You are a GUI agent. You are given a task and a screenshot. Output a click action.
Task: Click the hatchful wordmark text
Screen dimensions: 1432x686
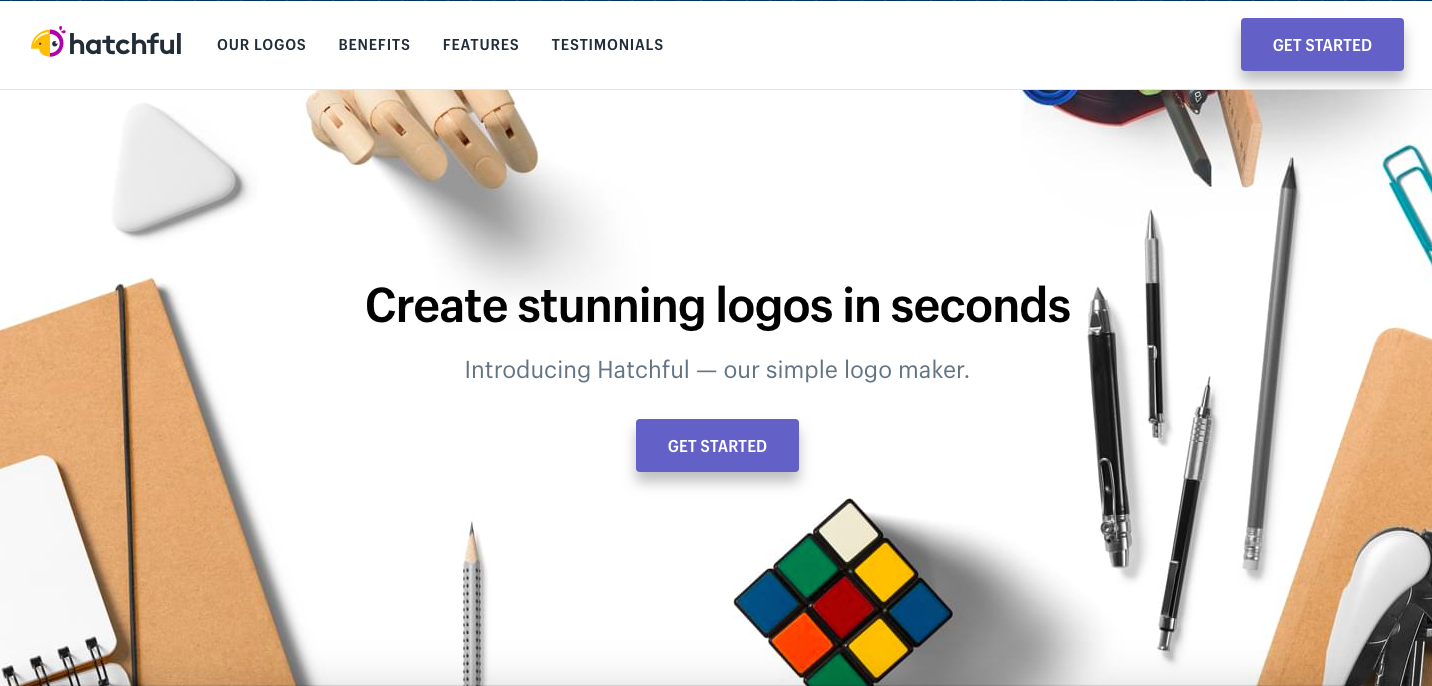pos(125,44)
